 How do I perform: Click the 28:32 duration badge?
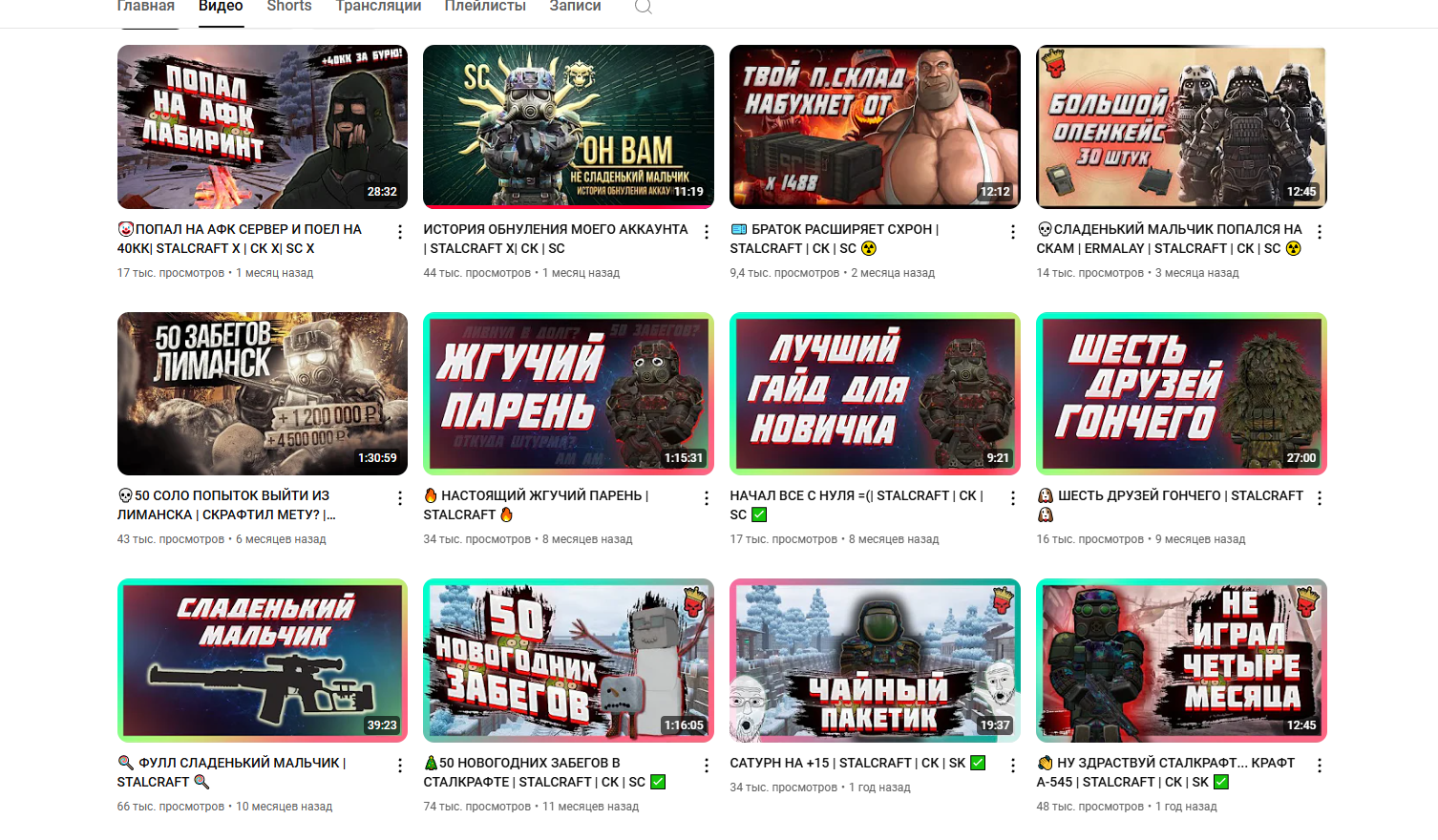[x=382, y=192]
